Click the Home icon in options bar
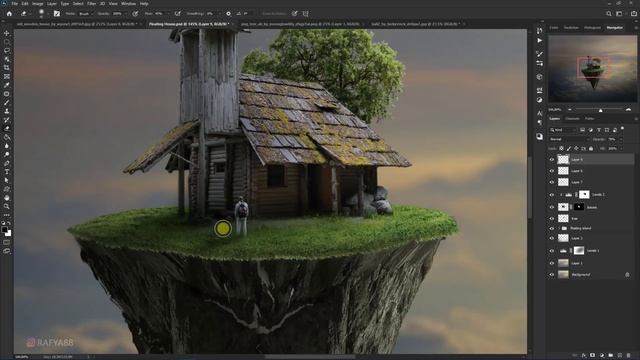Image resolution: width=640 pixels, height=360 pixels. [9, 13]
